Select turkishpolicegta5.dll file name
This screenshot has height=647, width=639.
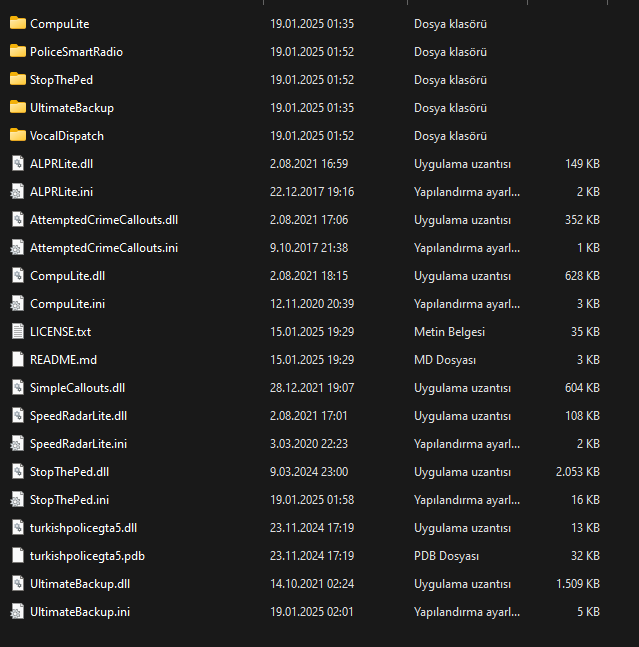point(83,529)
